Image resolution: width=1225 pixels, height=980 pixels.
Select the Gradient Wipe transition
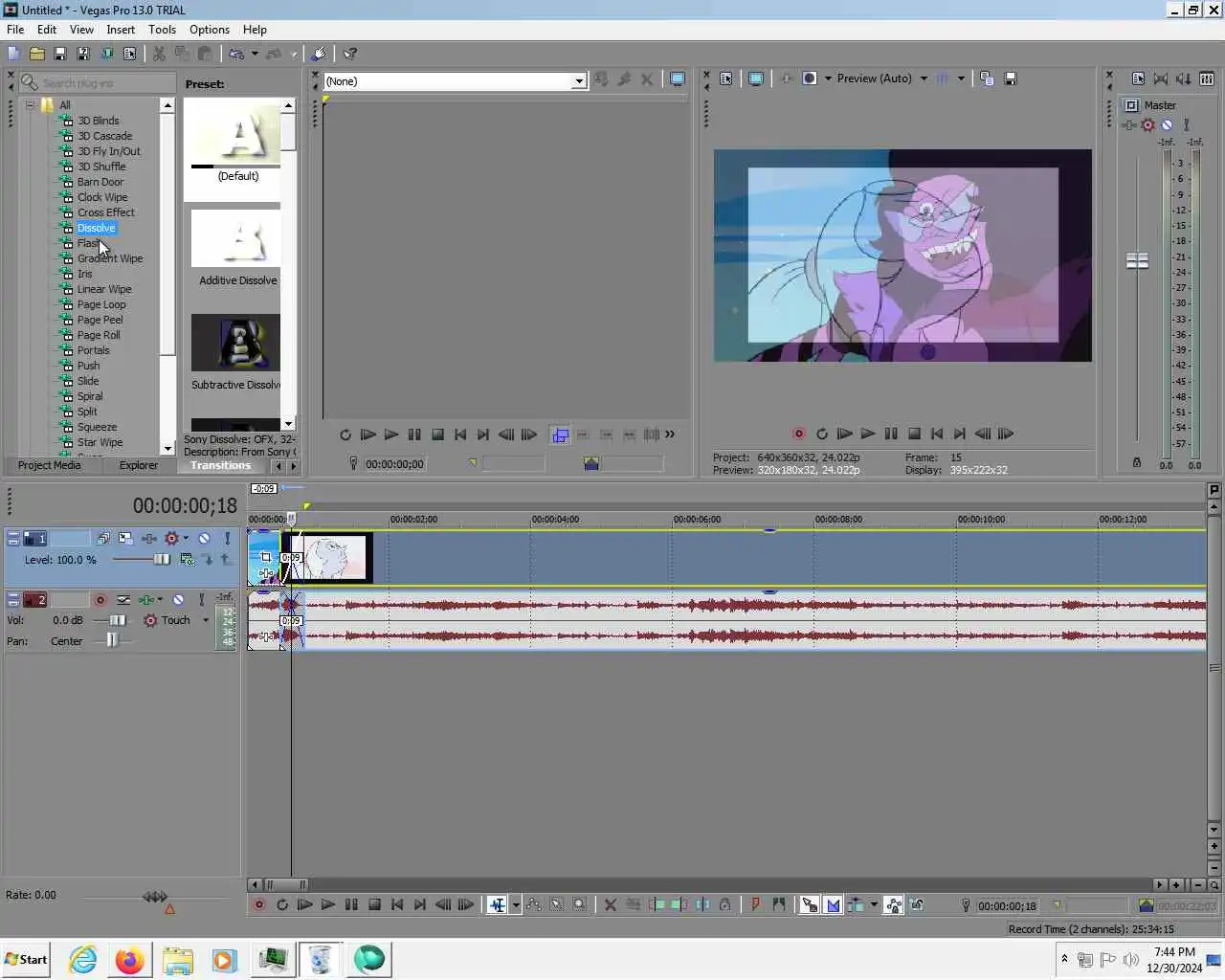click(x=110, y=258)
